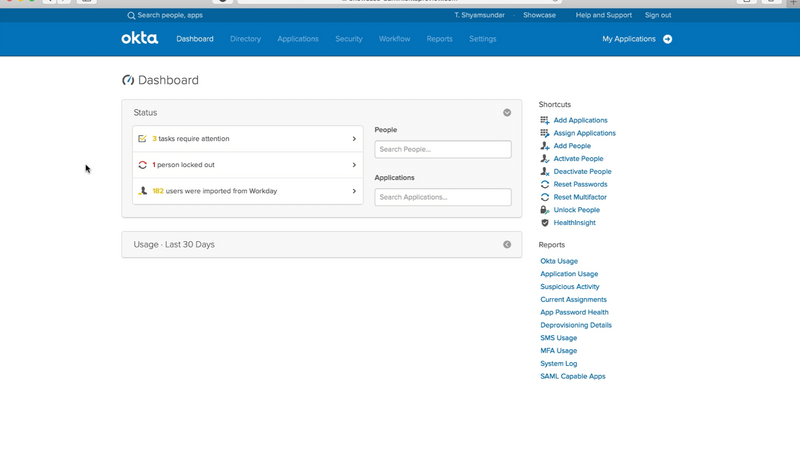
Task: Open the Suspicious Activity report
Action: coord(570,287)
